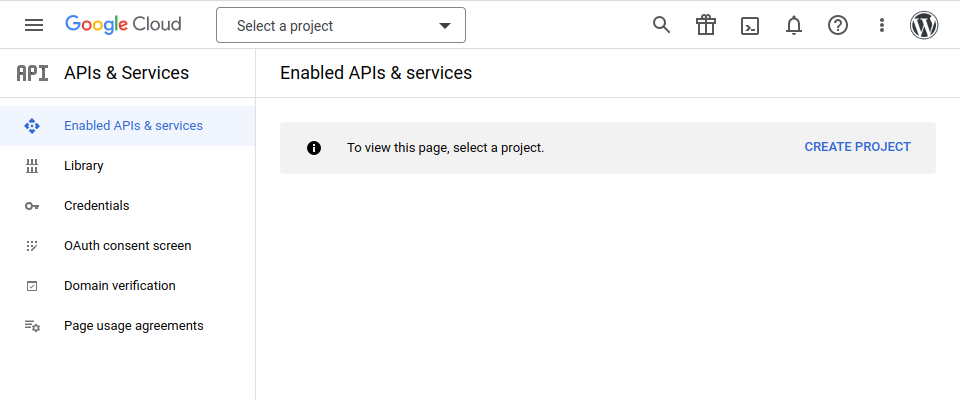Click the APIs & Services header
This screenshot has width=960, height=400.
click(x=126, y=73)
